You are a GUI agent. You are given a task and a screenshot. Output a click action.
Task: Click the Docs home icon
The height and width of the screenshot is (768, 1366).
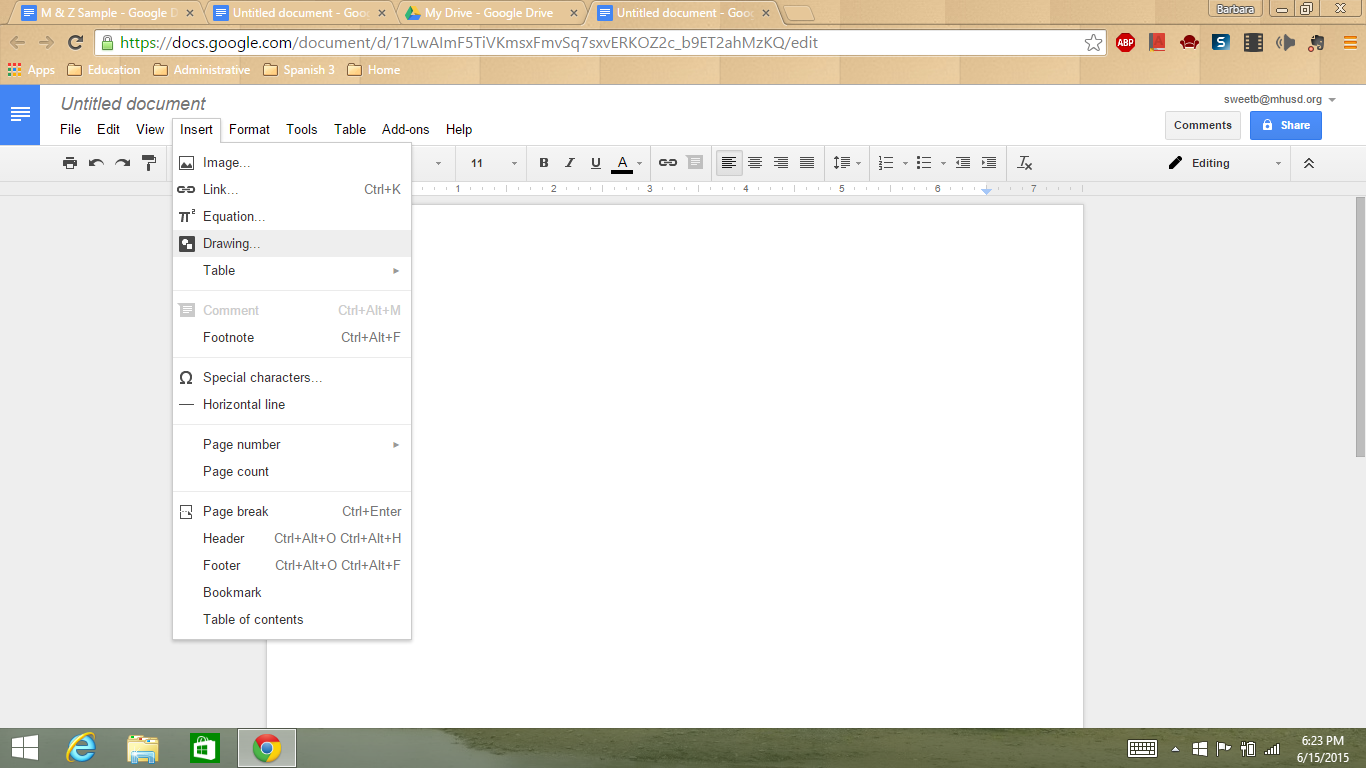[x=20, y=114]
